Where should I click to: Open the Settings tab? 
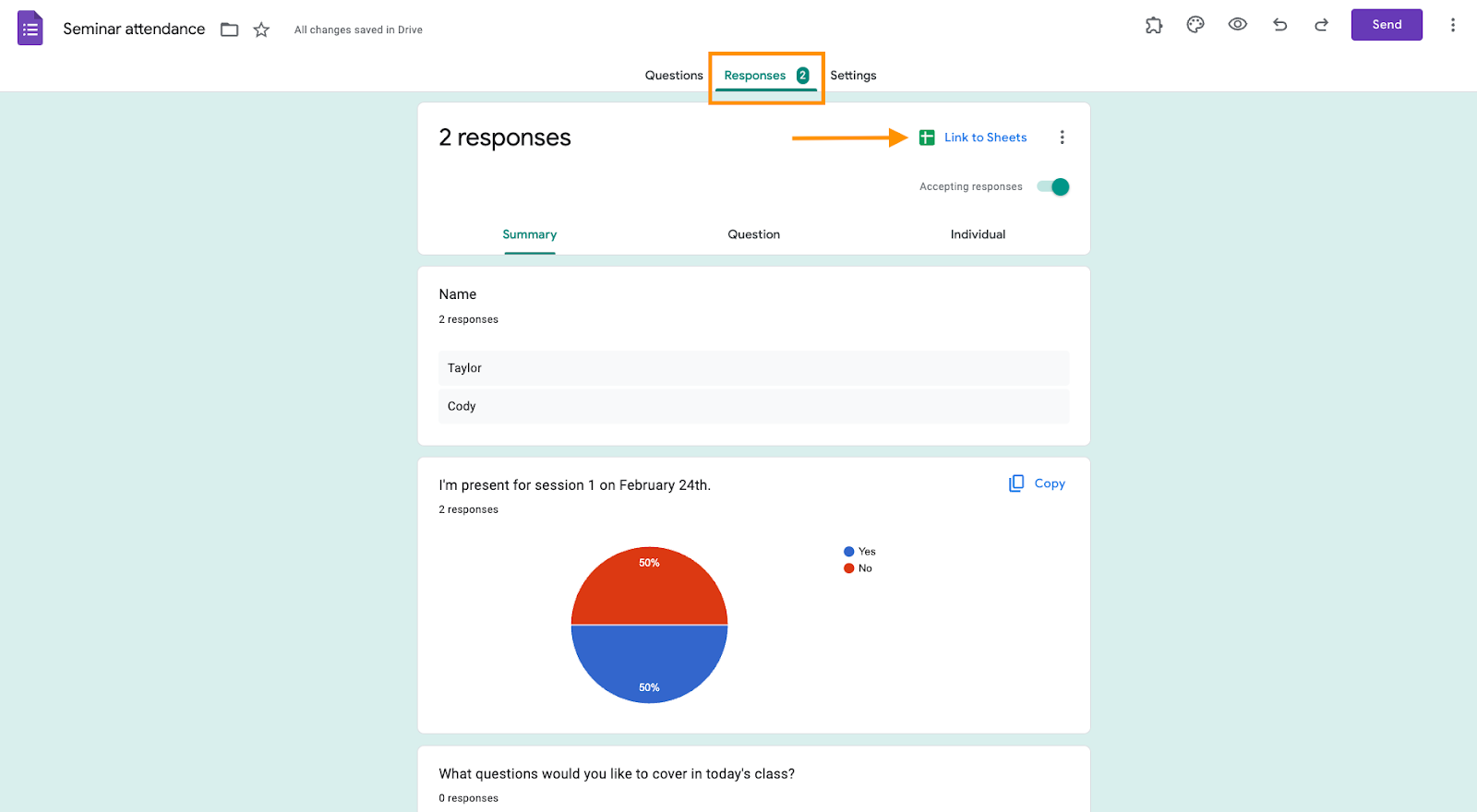(853, 76)
